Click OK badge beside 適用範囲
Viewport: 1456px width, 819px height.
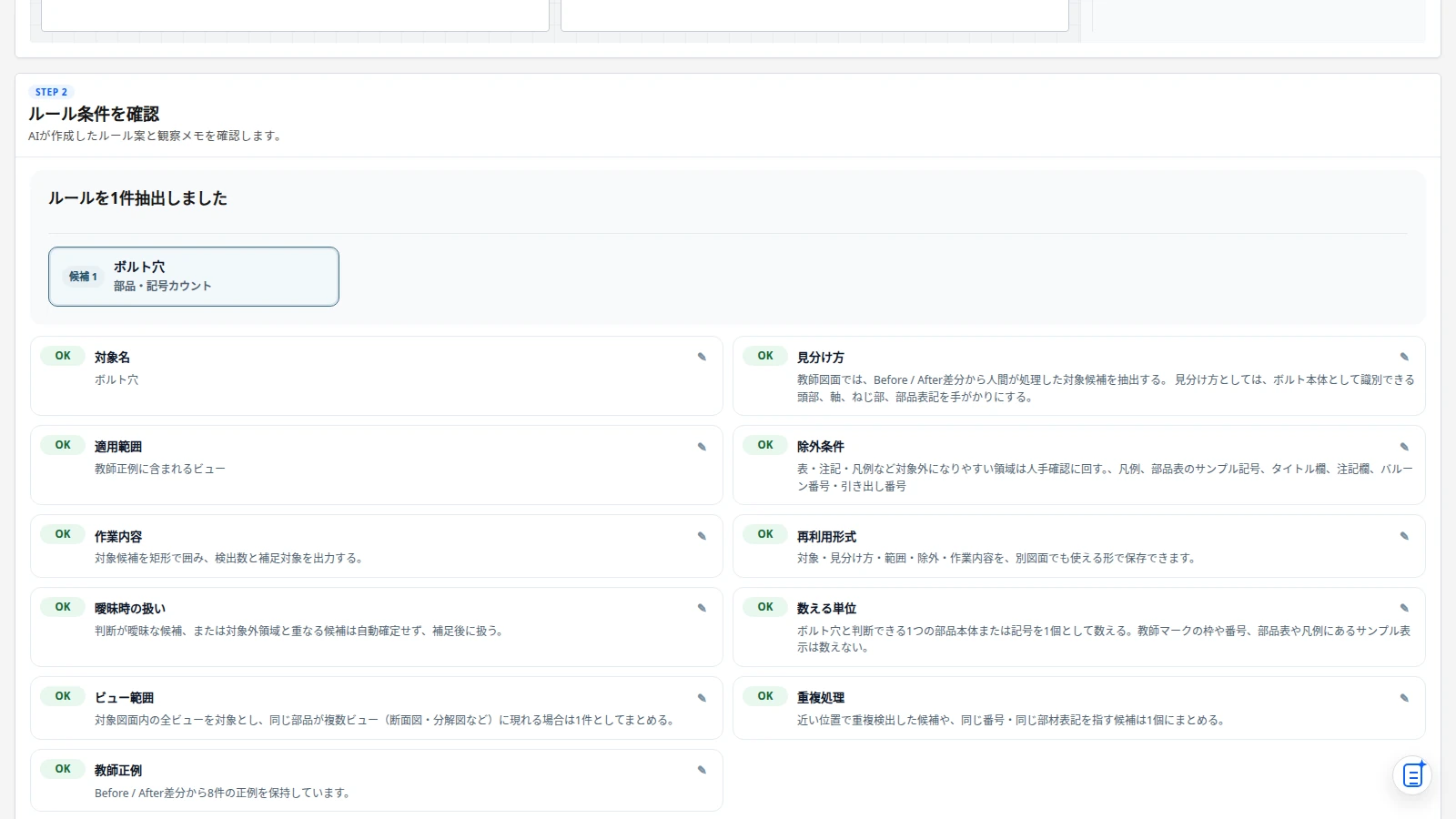[x=63, y=445]
